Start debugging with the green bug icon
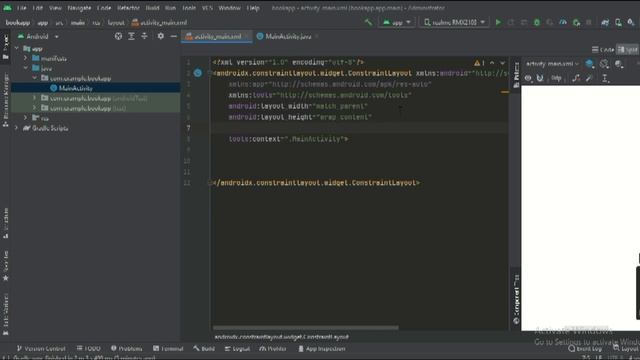The image size is (640, 360). [x=537, y=22]
